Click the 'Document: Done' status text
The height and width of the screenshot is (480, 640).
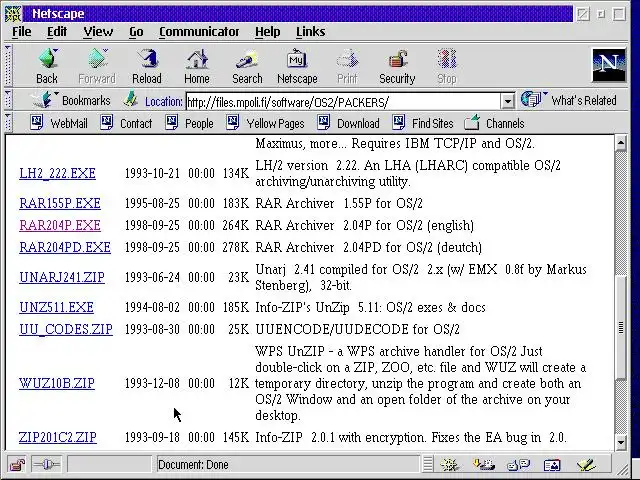pos(193,464)
